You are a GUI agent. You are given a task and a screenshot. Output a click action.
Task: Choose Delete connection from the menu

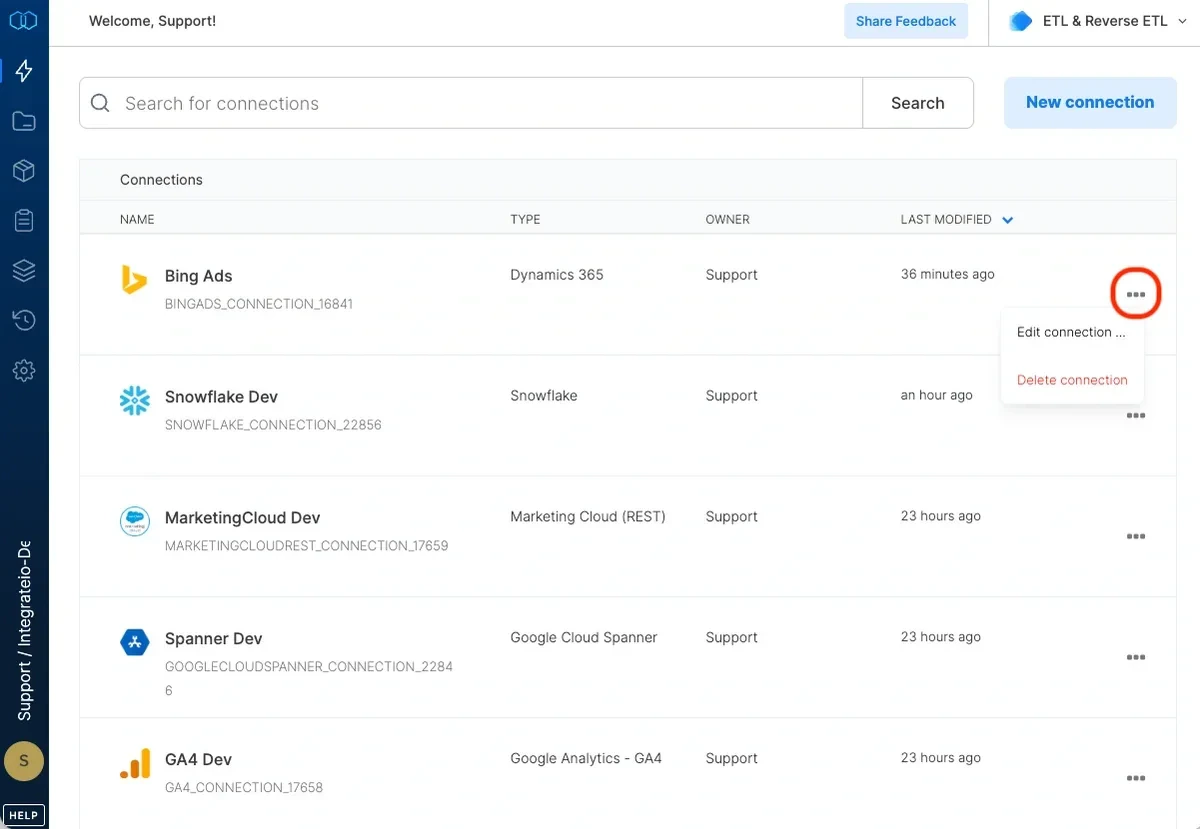click(1072, 380)
